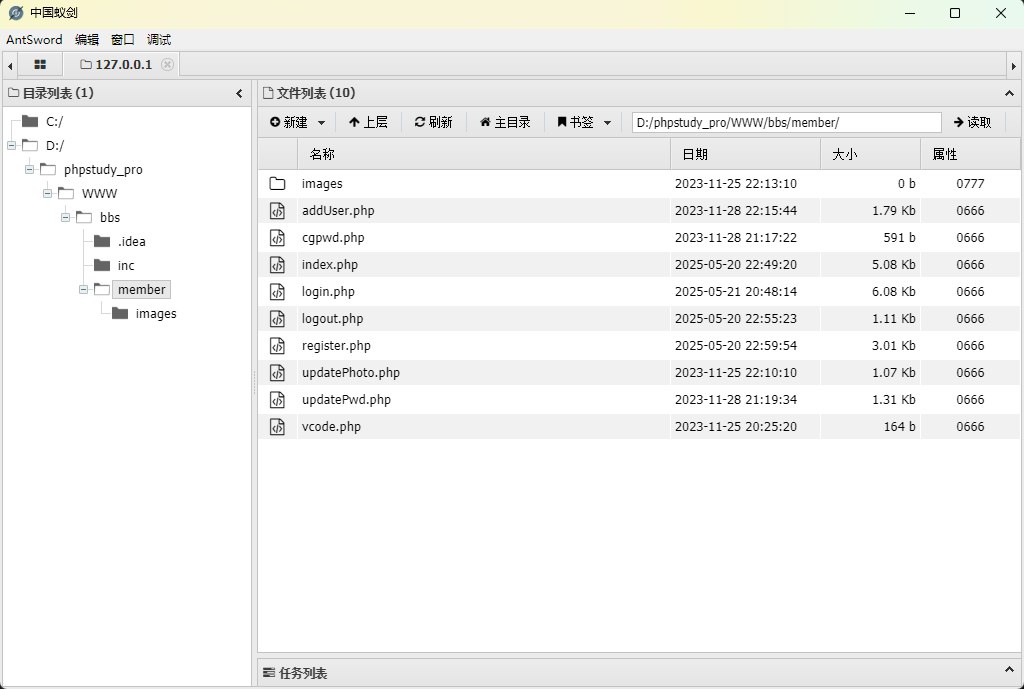The height and width of the screenshot is (689, 1024).
Task: Click the login.php PHP file icon
Action: pos(277,291)
